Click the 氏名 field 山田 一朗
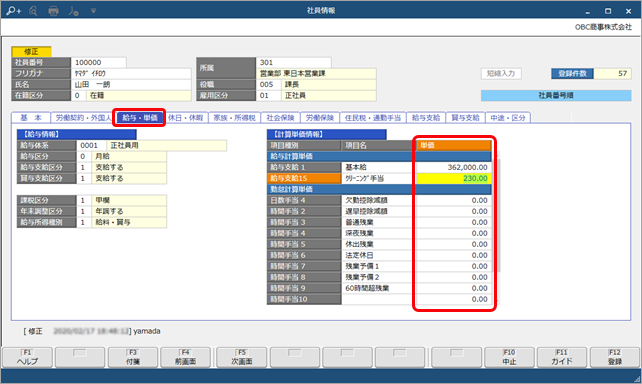 pyautogui.click(x=131, y=84)
